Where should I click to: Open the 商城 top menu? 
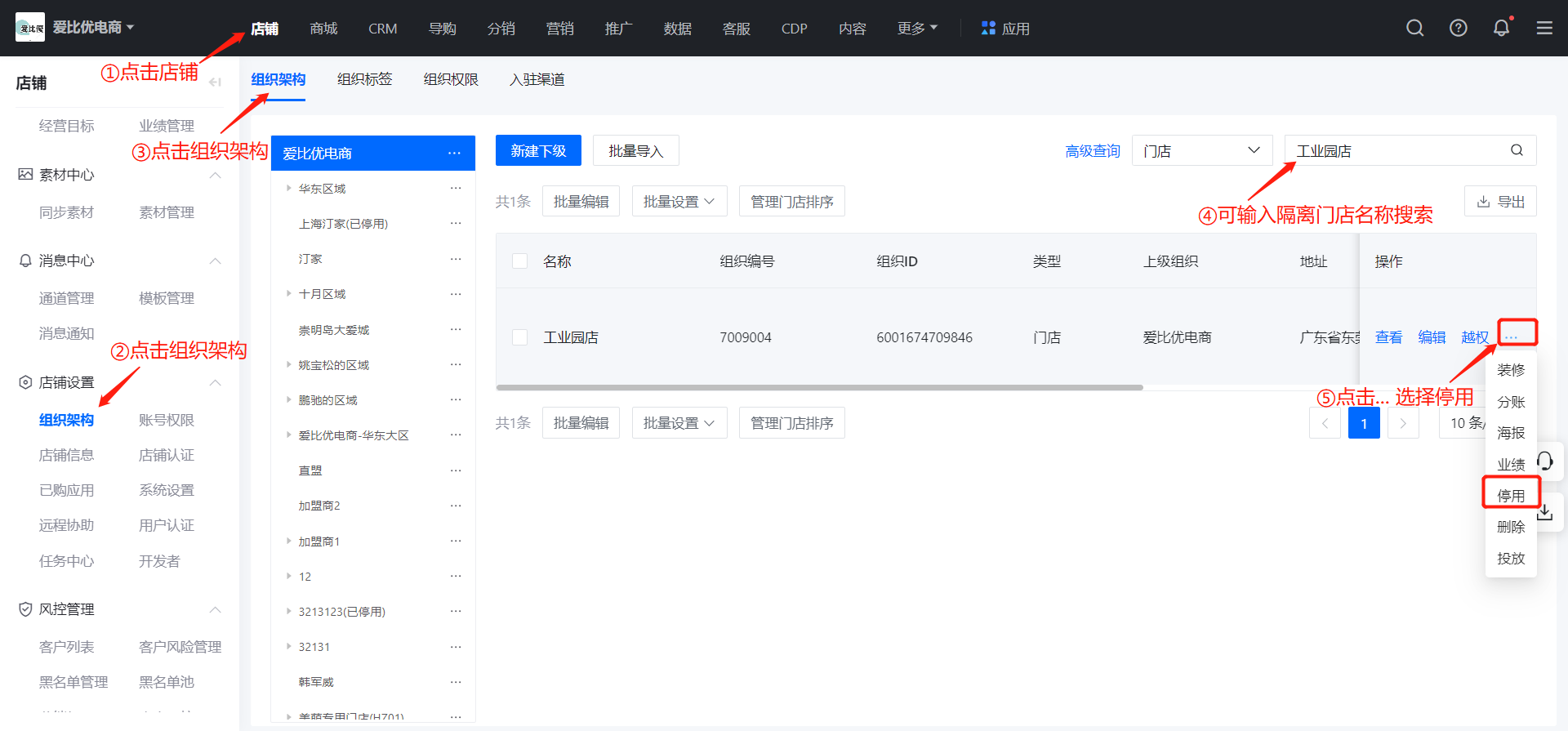click(x=323, y=28)
